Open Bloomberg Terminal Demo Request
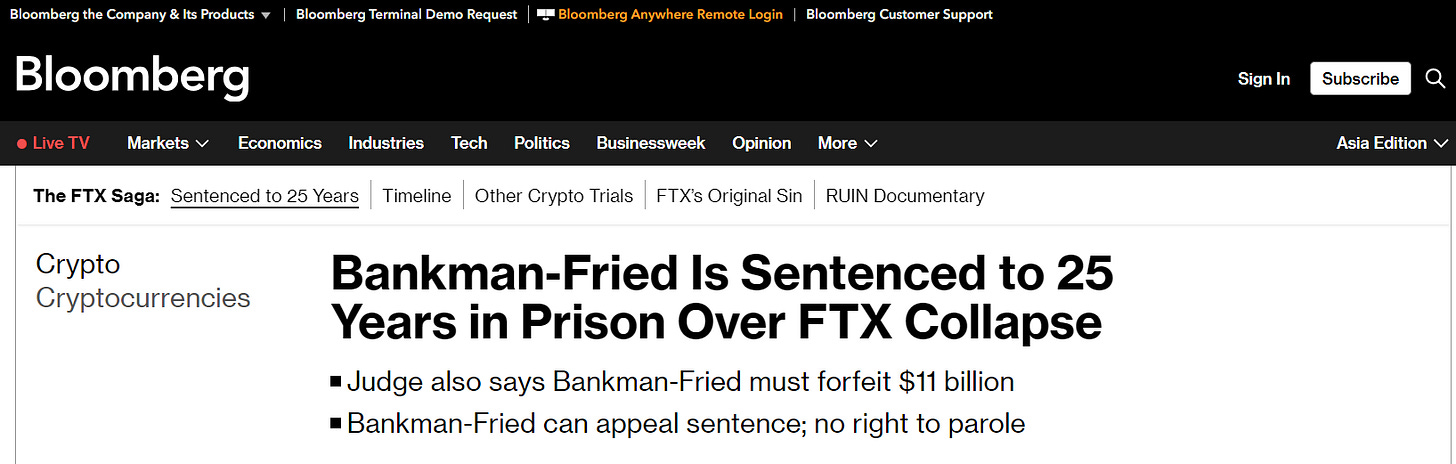 click(x=407, y=15)
